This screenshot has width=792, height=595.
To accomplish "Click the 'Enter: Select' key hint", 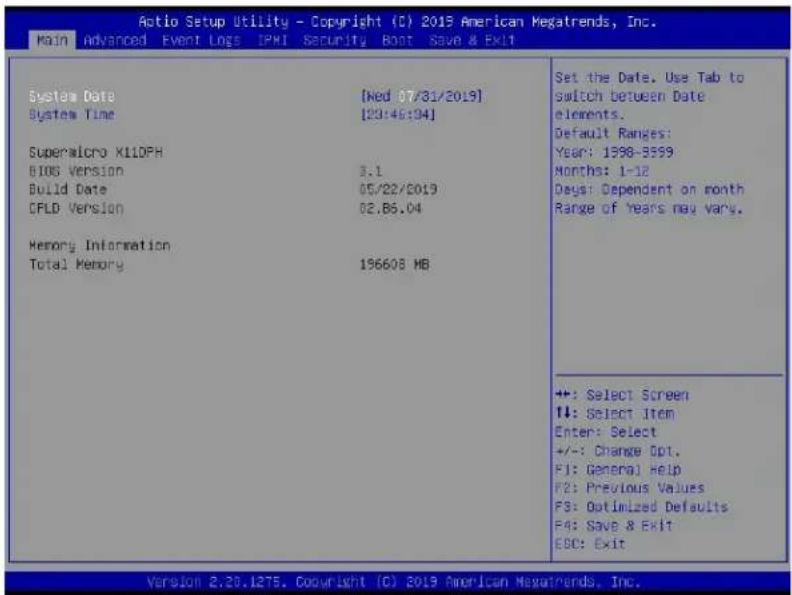I will pos(606,432).
